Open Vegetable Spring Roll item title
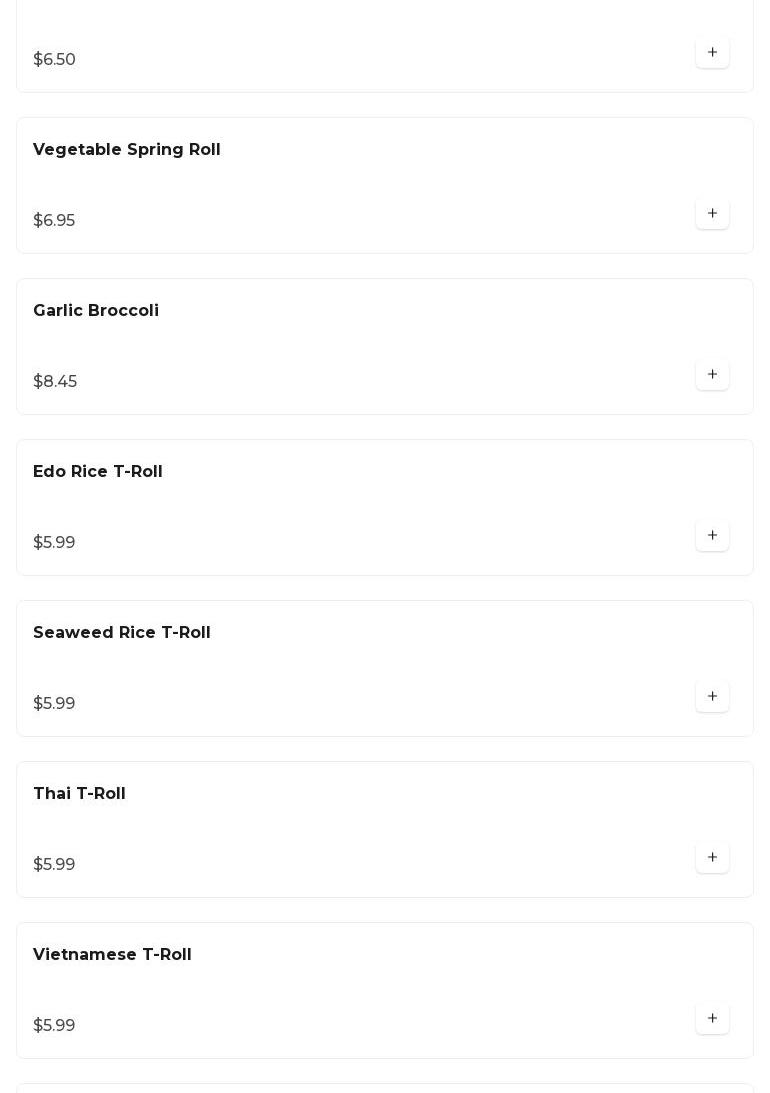770x1093 pixels. tap(127, 150)
